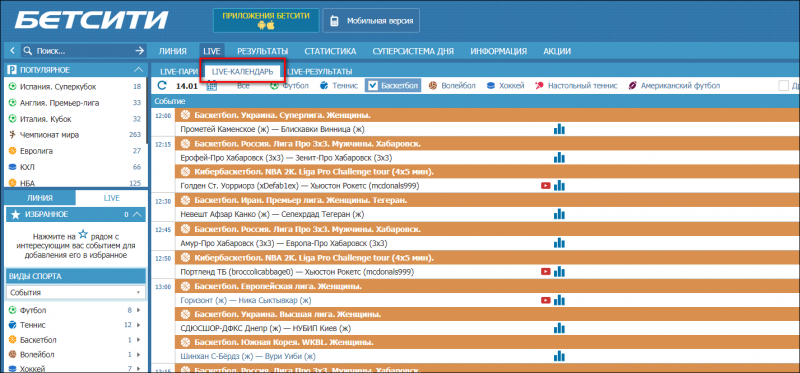
Task: Open video stream icon for Горизонт — Ника Сыктывкар
Action: pyautogui.click(x=545, y=300)
